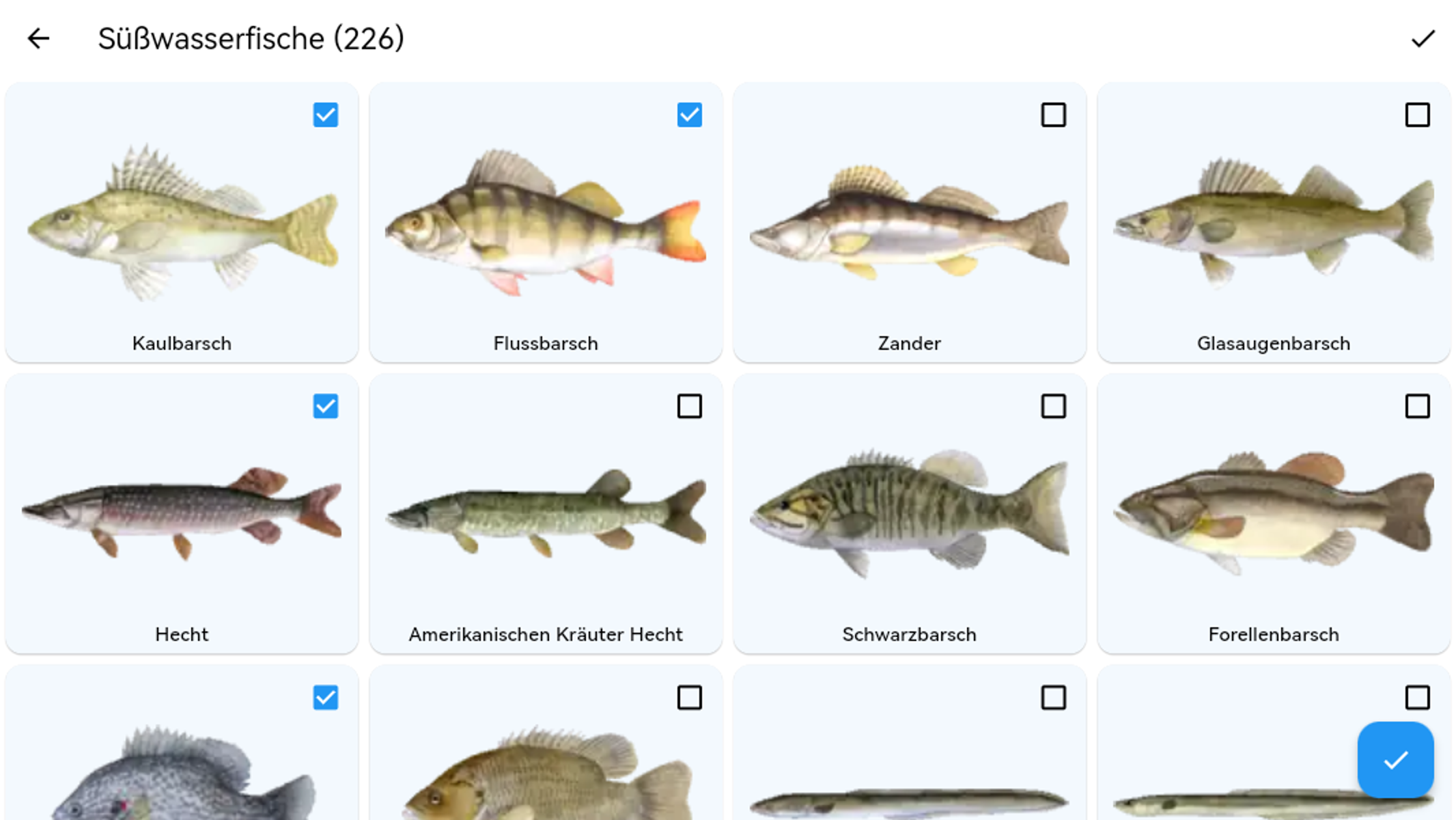Image resolution: width=1456 pixels, height=820 pixels.
Task: Click the Süßwasserfische (226) title
Action: coord(251,38)
